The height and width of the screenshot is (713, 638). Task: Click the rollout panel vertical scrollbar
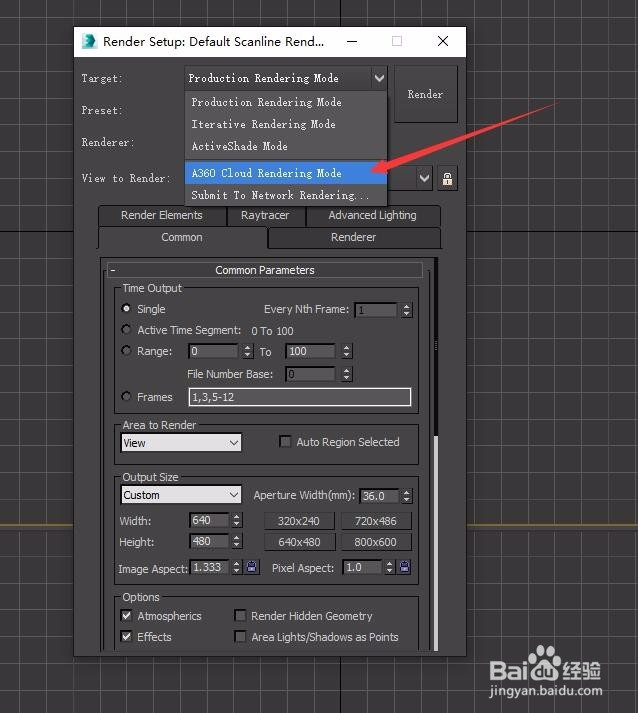pos(436,455)
